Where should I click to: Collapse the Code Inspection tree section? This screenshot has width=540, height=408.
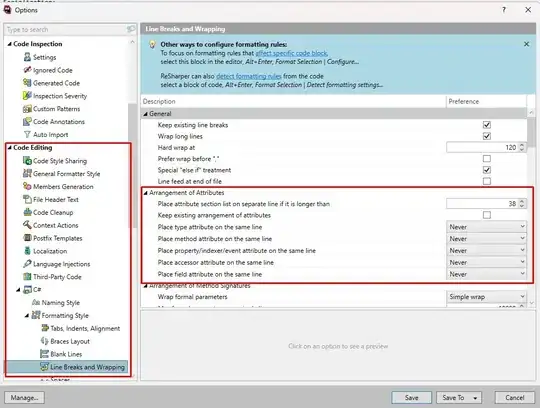pyautogui.click(x=10, y=44)
